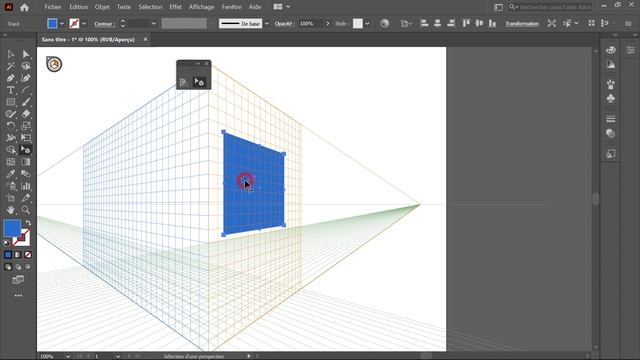
Task: Open the Sélection menu
Action: tap(150, 7)
